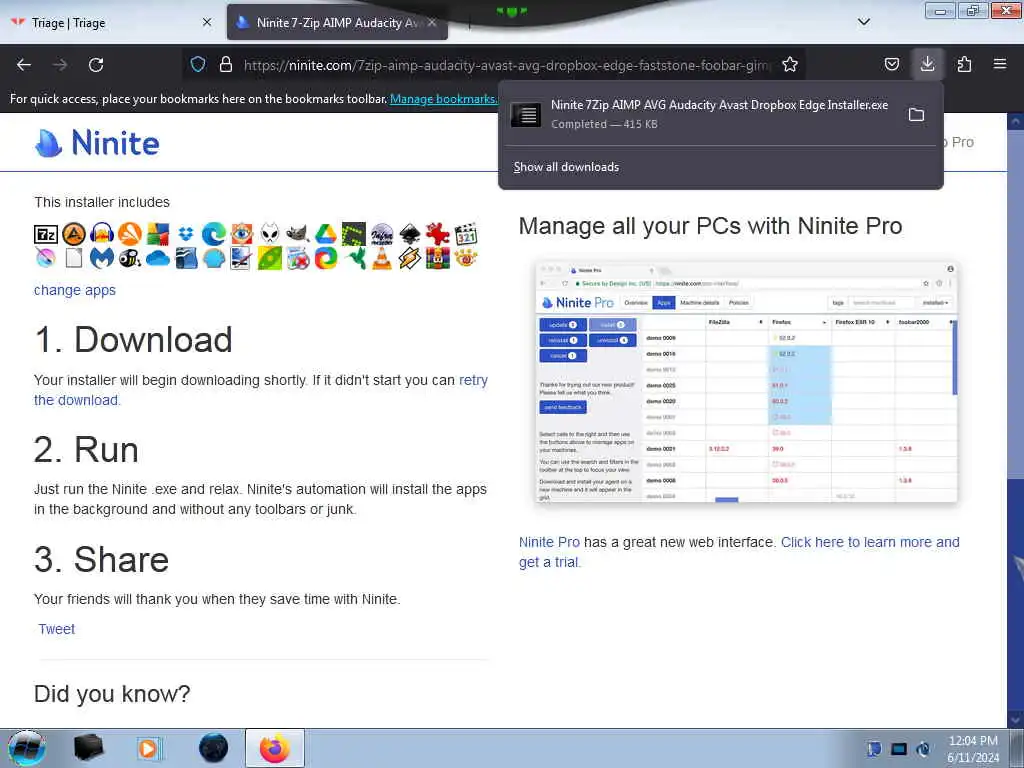Click the Ninite logo
This screenshot has height=768, width=1024.
[x=97, y=142]
